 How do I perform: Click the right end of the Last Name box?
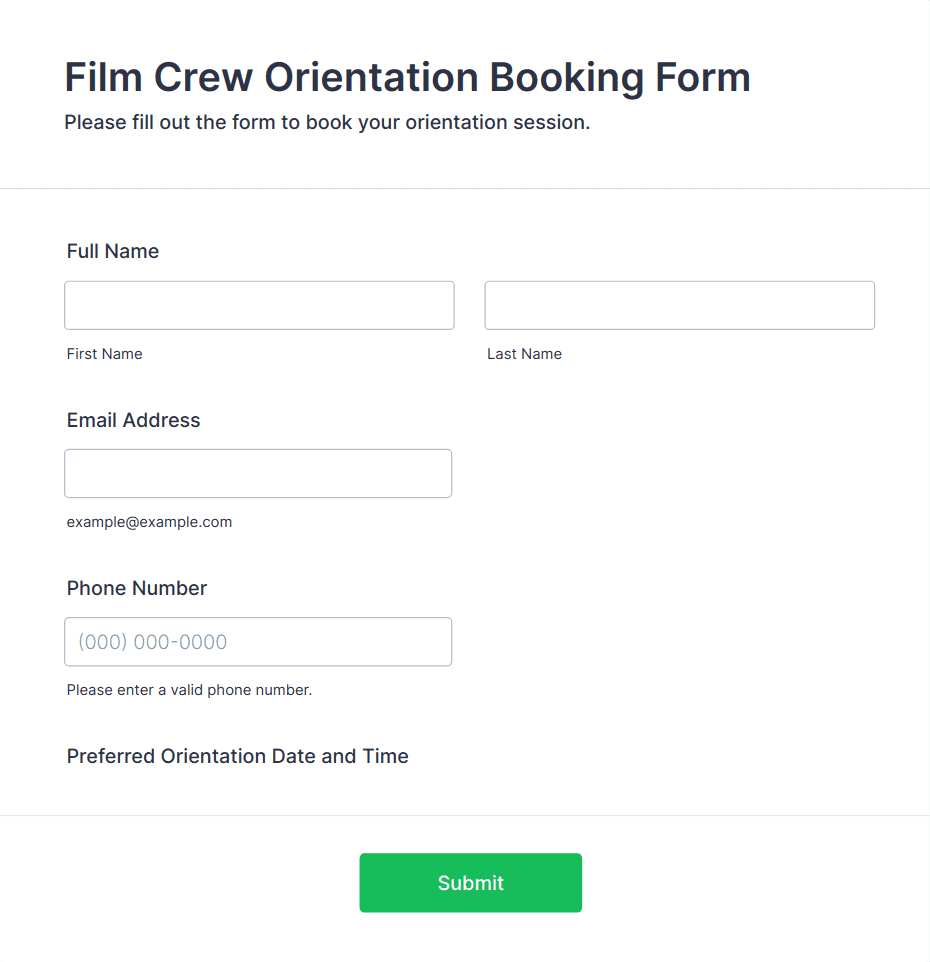pyautogui.click(x=868, y=305)
